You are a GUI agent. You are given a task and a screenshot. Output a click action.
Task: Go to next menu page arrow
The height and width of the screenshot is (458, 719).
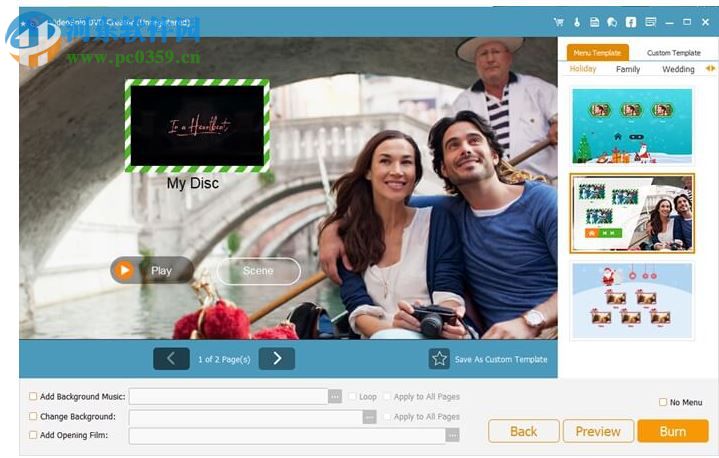point(277,359)
